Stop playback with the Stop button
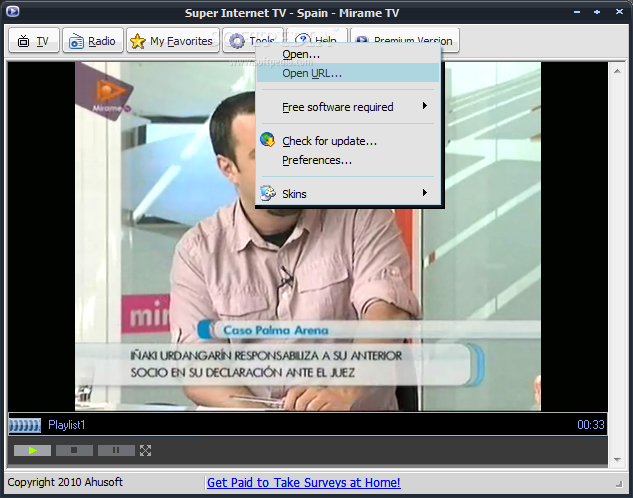The height and width of the screenshot is (498, 633). tap(74, 450)
